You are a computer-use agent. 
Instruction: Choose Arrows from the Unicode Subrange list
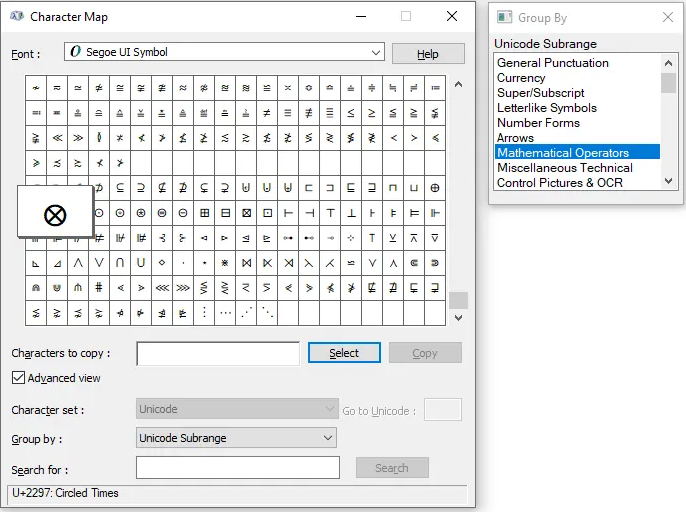[515, 138]
